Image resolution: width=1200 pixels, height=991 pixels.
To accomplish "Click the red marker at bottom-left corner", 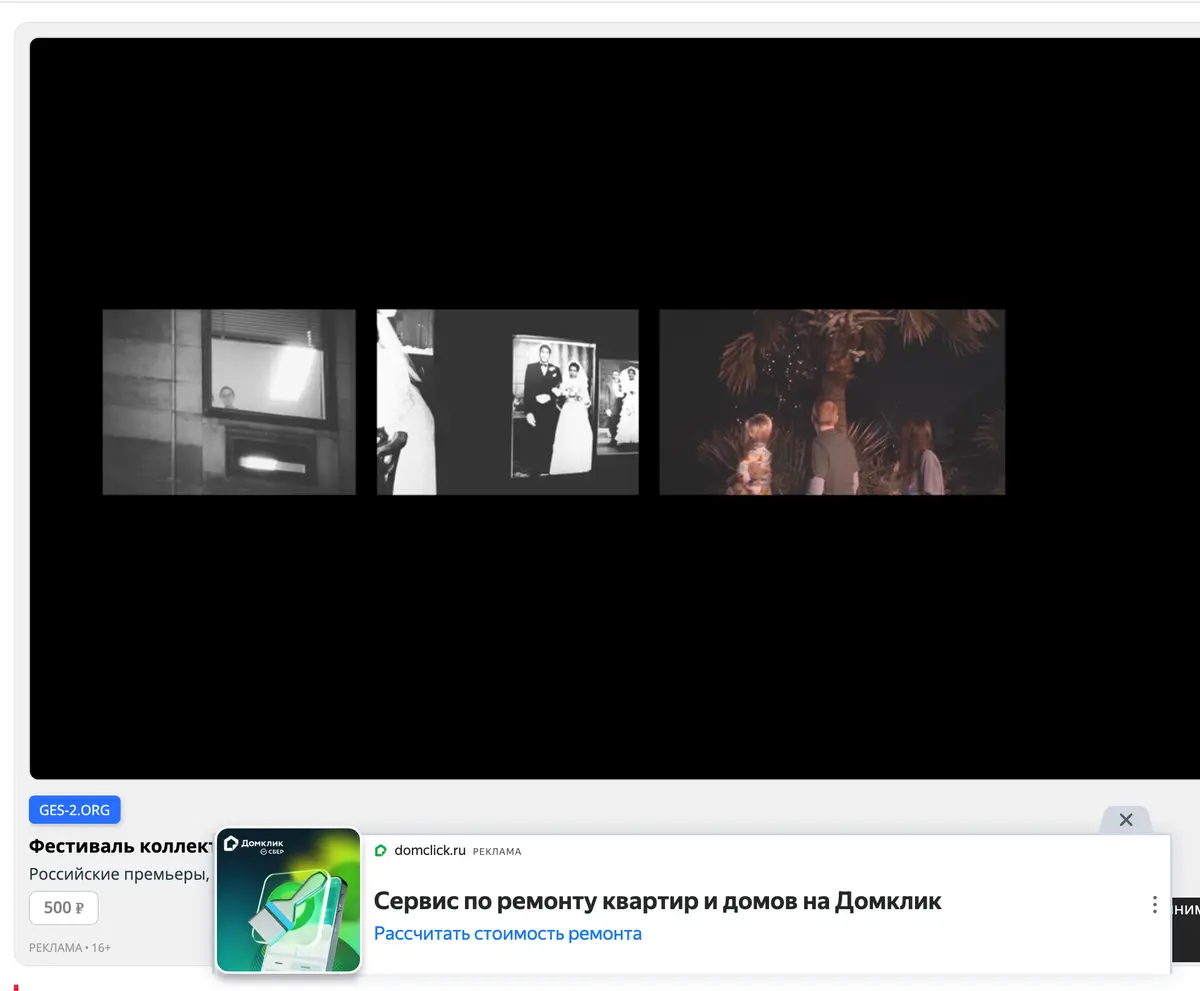I will [x=16, y=987].
